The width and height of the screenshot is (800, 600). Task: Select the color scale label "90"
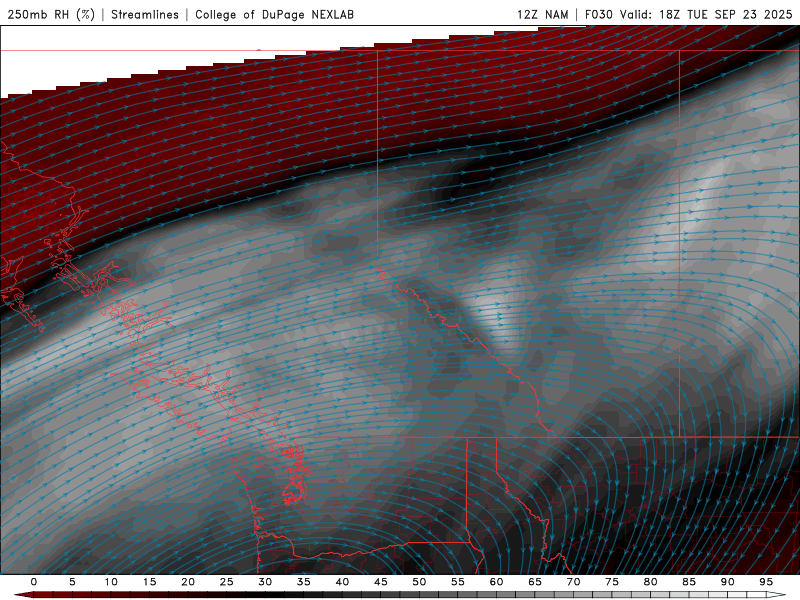pos(727,582)
